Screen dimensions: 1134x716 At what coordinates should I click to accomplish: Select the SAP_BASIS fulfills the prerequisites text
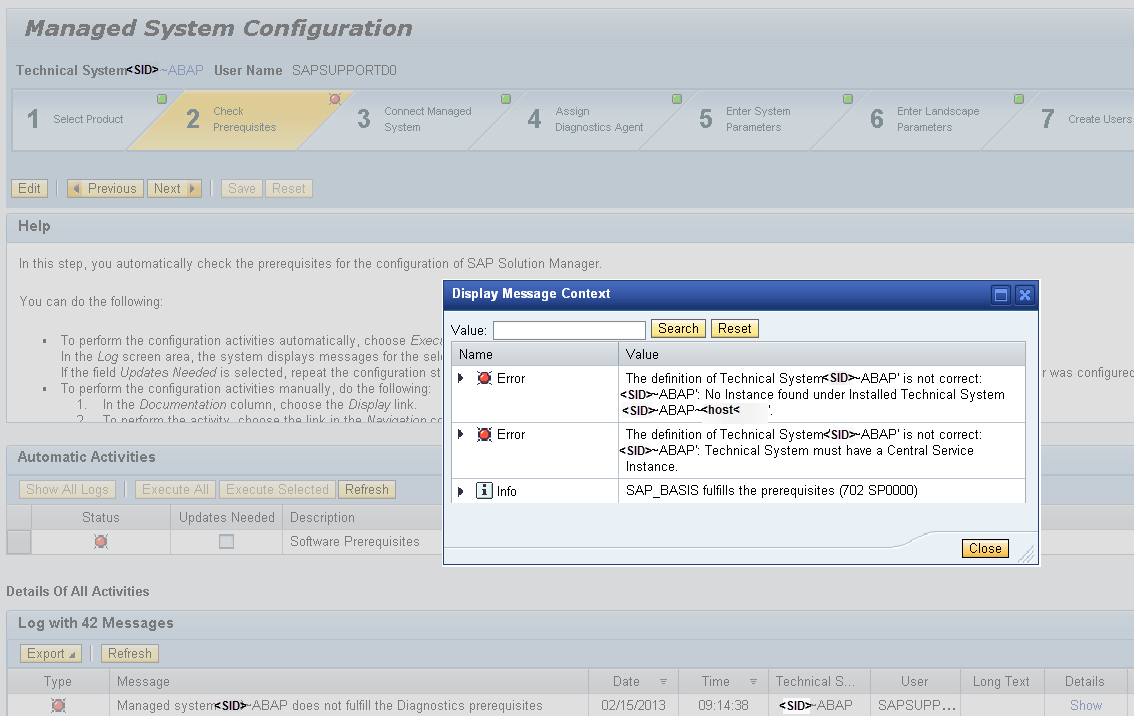tap(772, 490)
